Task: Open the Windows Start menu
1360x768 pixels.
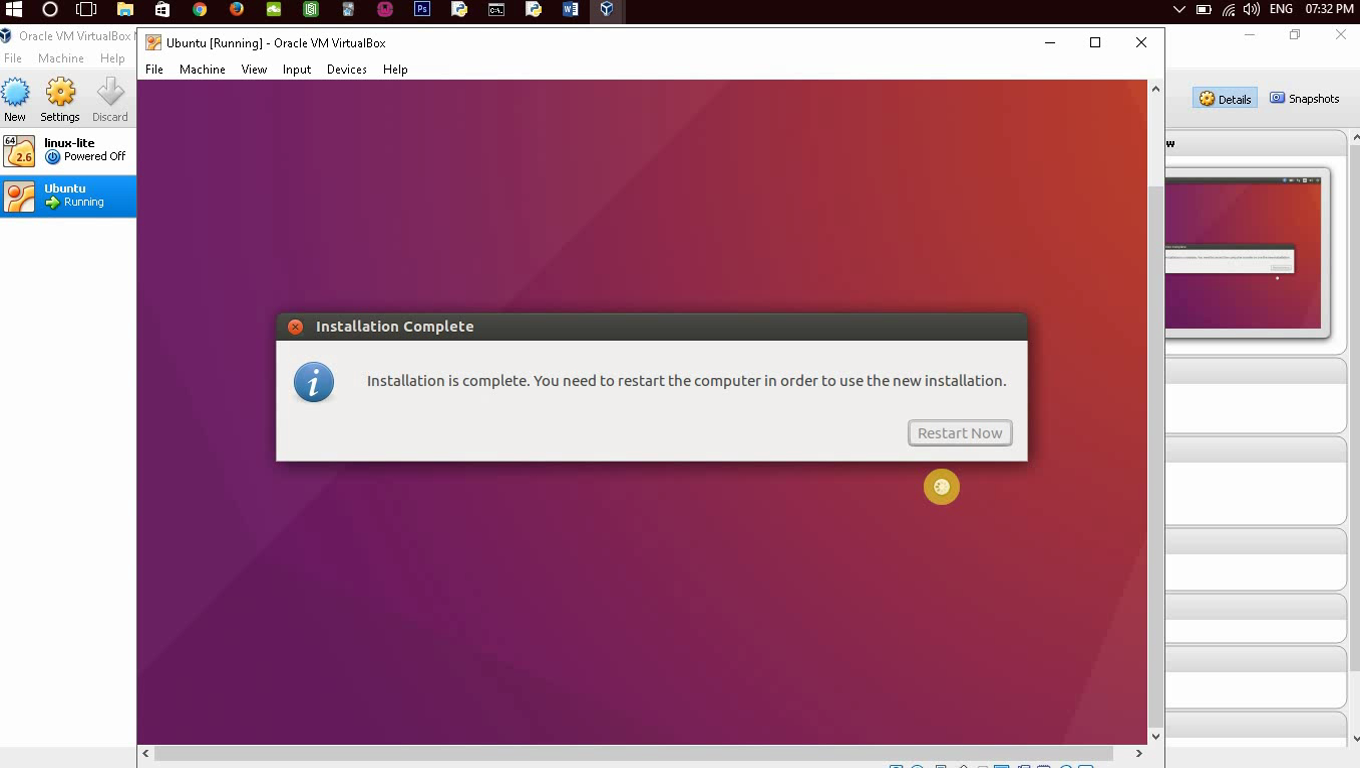Action: (14, 10)
